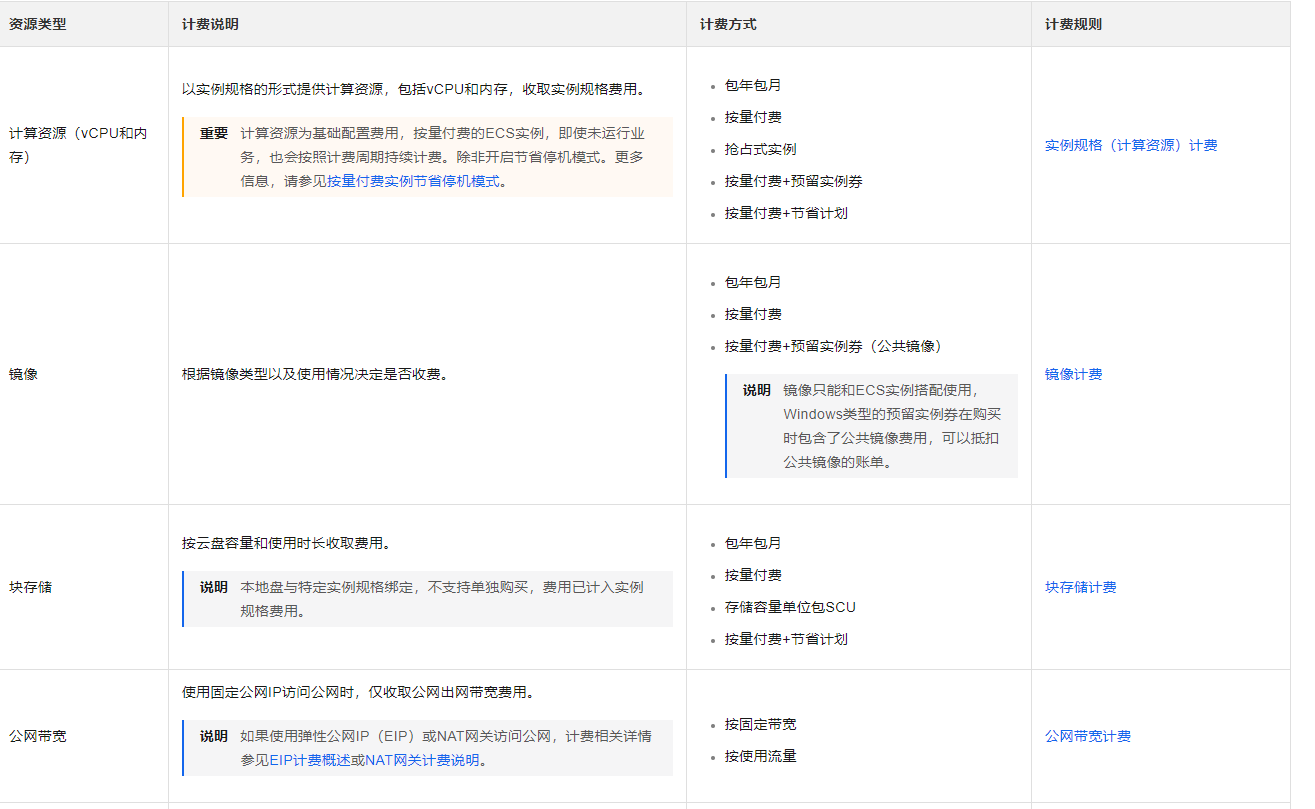Click the 计费说明 column header
This screenshot has width=1315, height=809.
pos(210,24)
